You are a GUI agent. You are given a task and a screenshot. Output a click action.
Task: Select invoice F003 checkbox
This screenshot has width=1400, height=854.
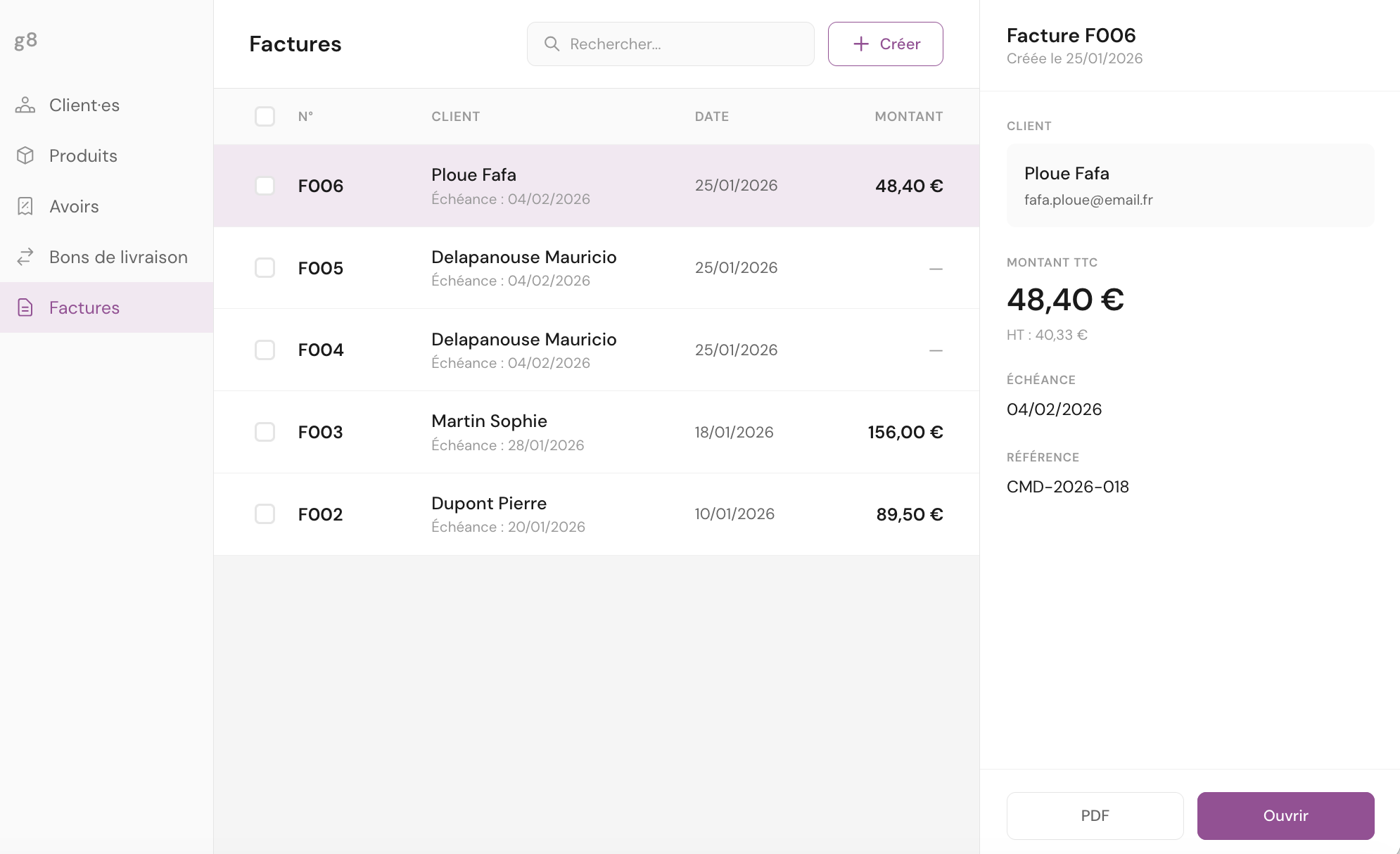click(x=265, y=432)
